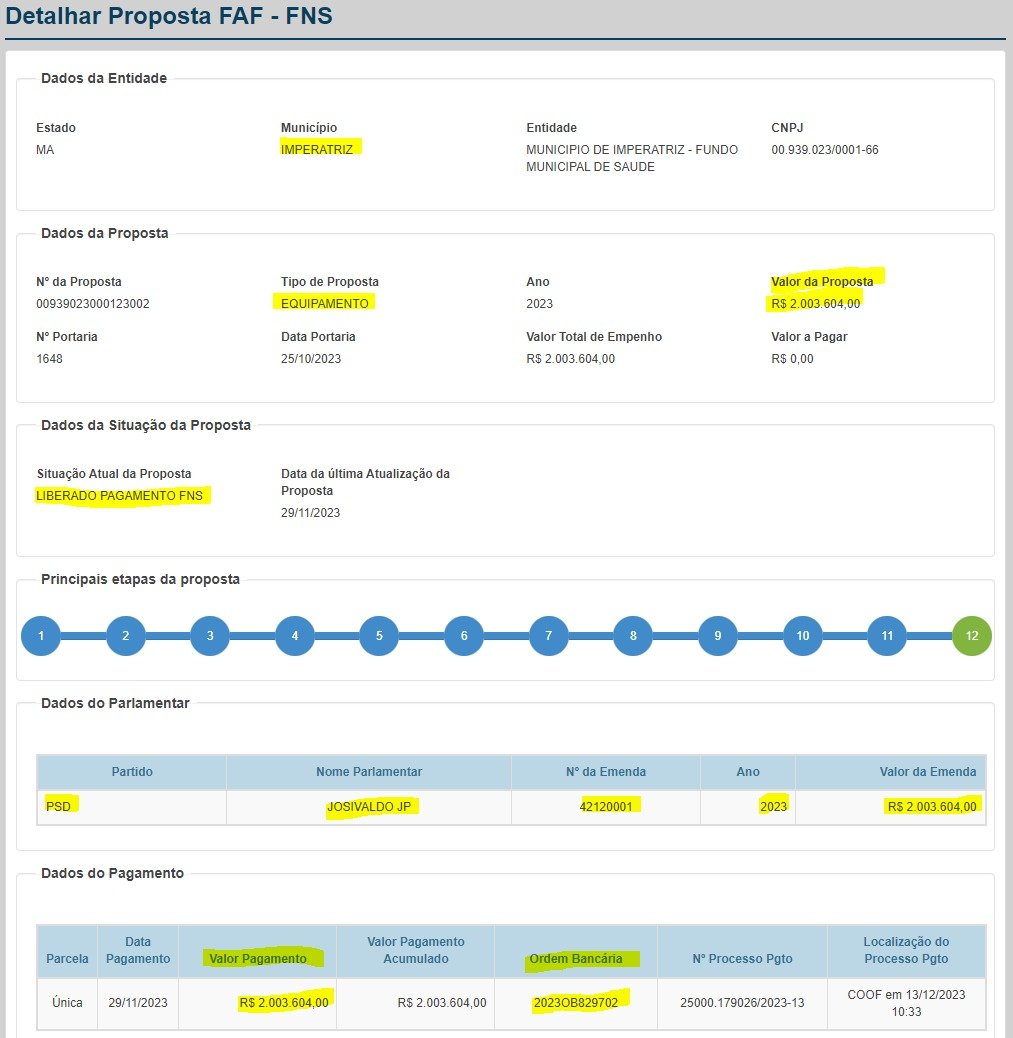Viewport: 1013px width, 1038px height.
Task: Click stage 7 circle in proposal steps
Action: [x=548, y=636]
